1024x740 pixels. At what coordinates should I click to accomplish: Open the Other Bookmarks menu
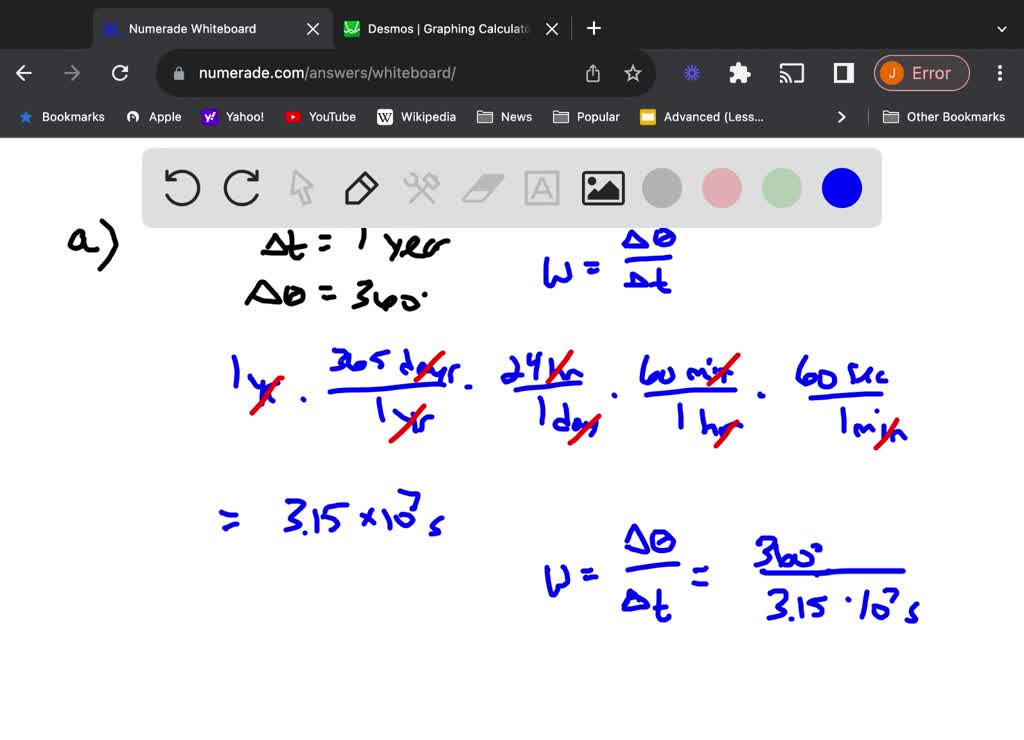(x=944, y=116)
